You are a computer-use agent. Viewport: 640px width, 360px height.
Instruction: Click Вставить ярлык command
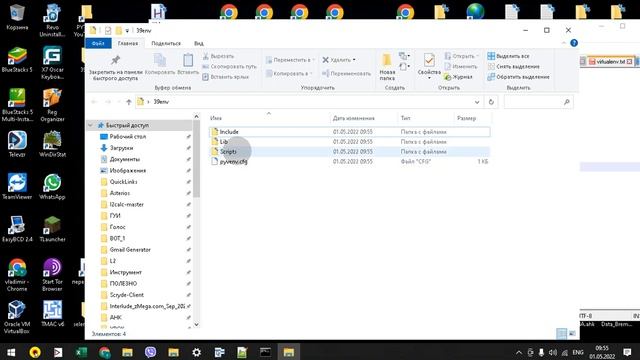pos(226,77)
